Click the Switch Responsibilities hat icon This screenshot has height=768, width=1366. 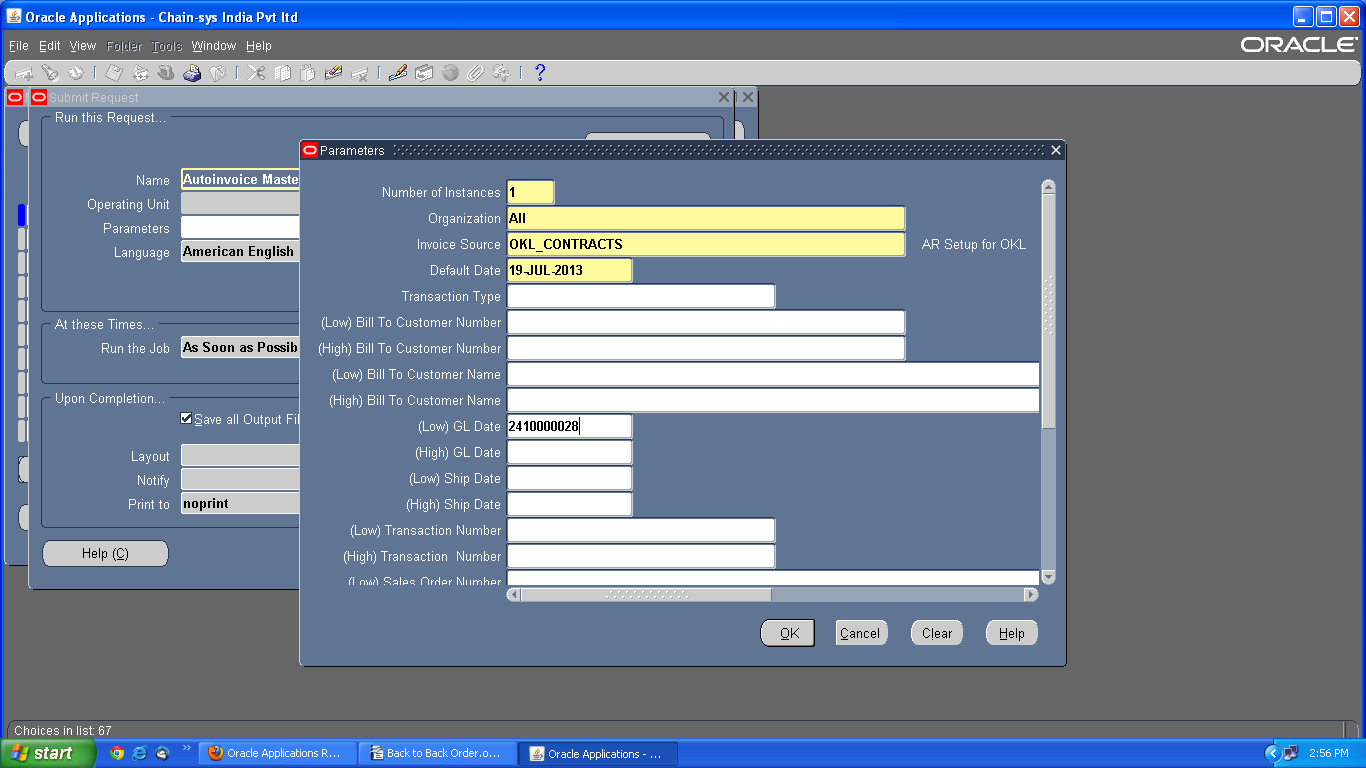166,73
